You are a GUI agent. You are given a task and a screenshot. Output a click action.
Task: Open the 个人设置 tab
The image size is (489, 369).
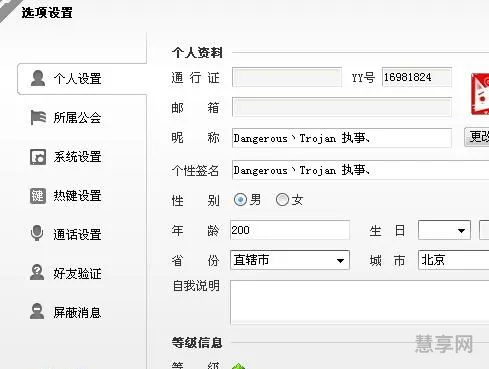pos(82,79)
